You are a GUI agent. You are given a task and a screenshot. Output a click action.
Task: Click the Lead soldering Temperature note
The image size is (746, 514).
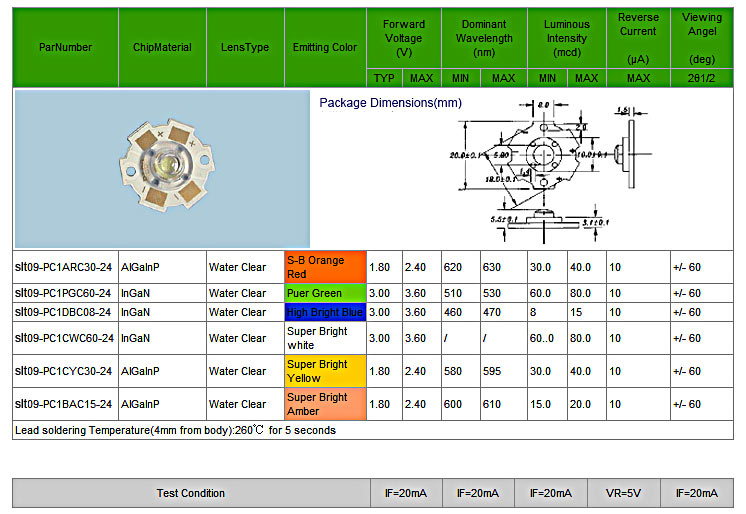(x=175, y=430)
